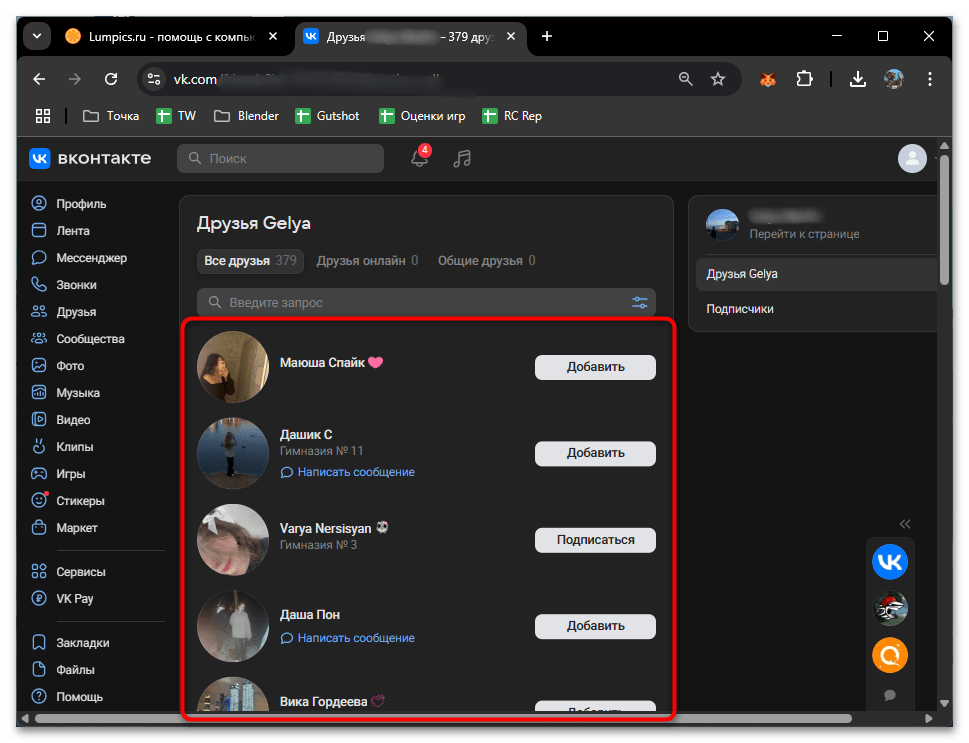Open Клипы in the left menu
Image resolution: width=969 pixels, height=743 pixels.
pos(62,447)
